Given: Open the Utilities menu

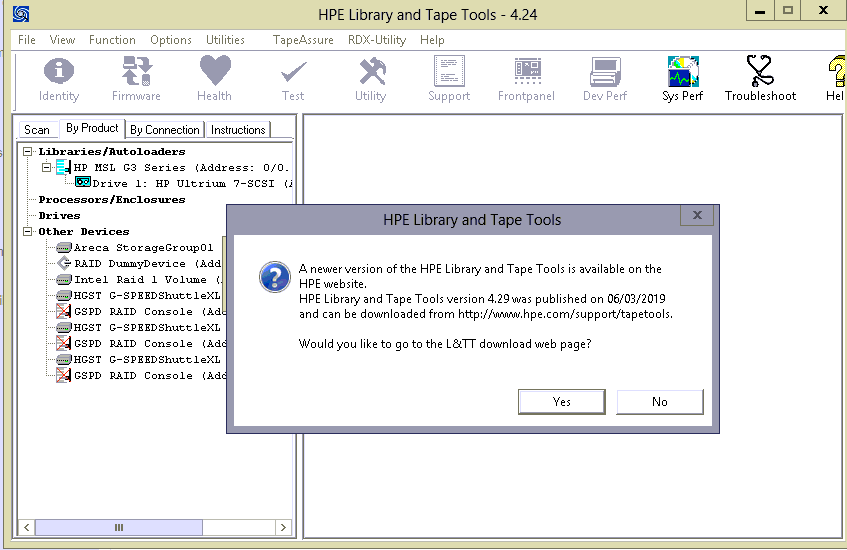Looking at the screenshot, I should coord(225,40).
